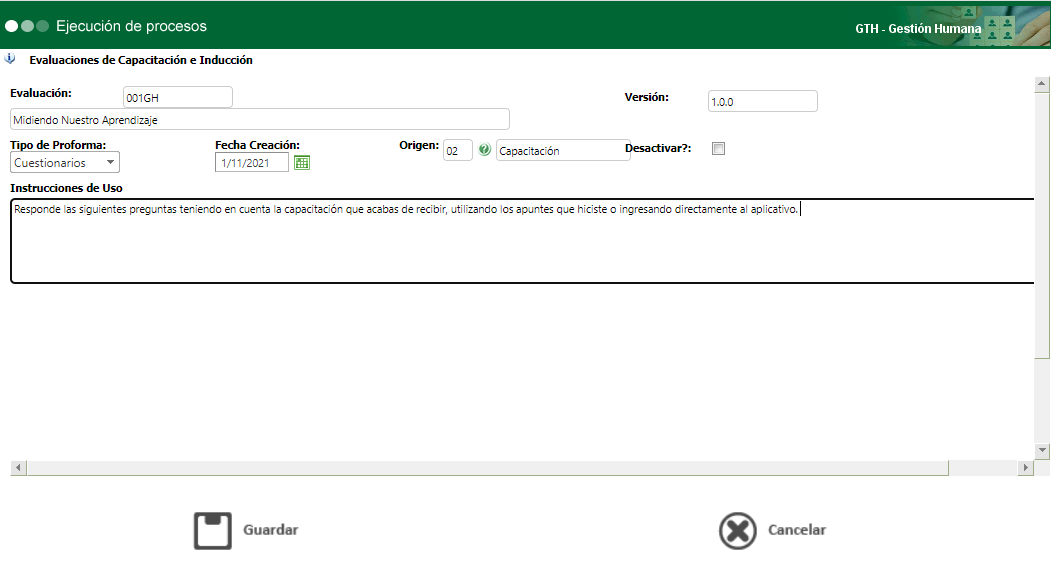
Task: Click the Tipo de Proforma label
Action: coord(58,145)
